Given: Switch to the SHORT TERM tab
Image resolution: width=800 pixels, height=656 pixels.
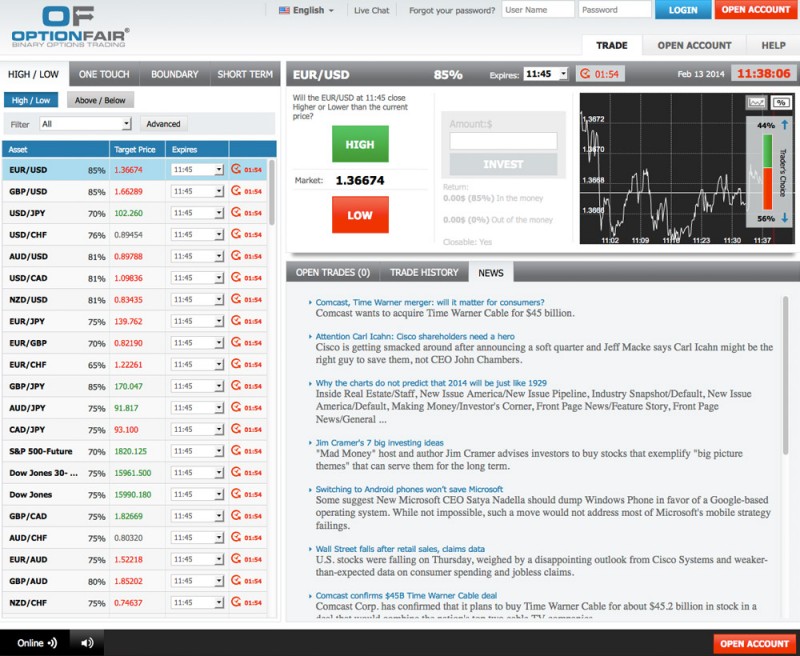Looking at the screenshot, I should (245, 74).
